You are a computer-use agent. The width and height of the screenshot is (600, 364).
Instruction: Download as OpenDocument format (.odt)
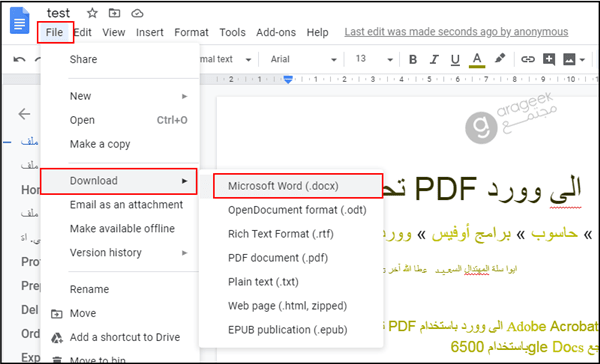click(x=292, y=211)
